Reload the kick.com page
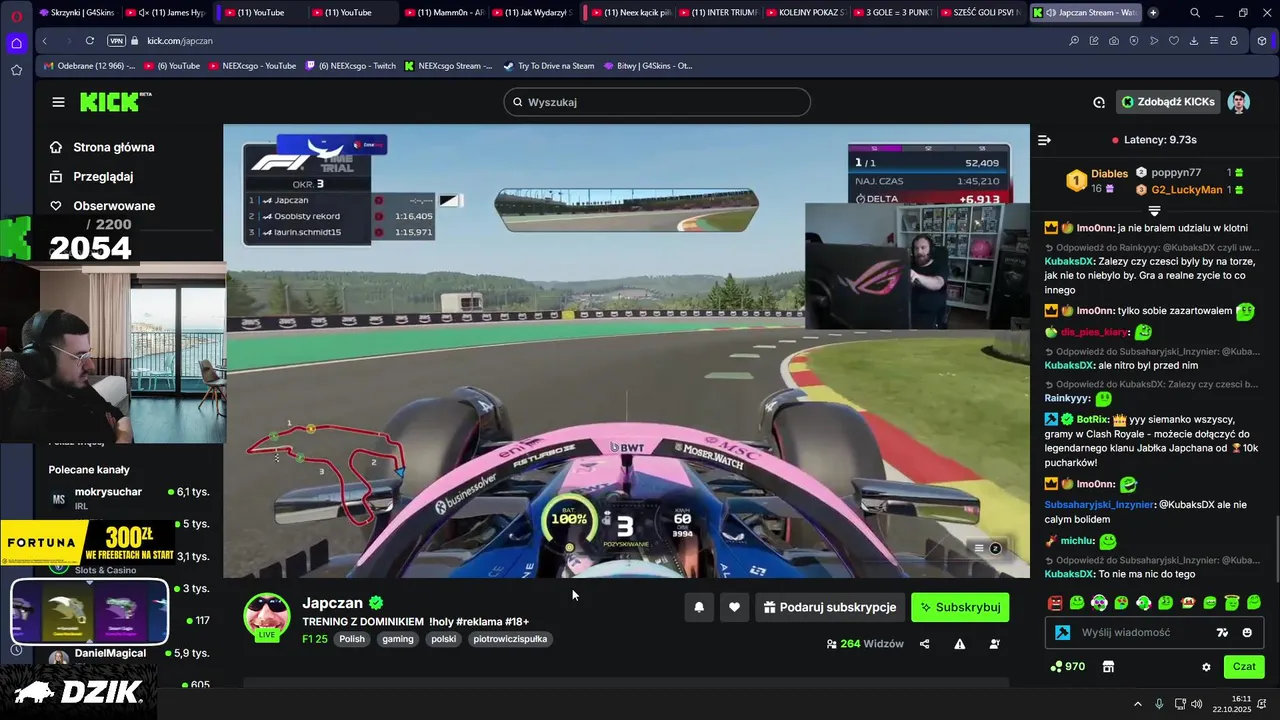Image resolution: width=1280 pixels, height=720 pixels. (90, 41)
